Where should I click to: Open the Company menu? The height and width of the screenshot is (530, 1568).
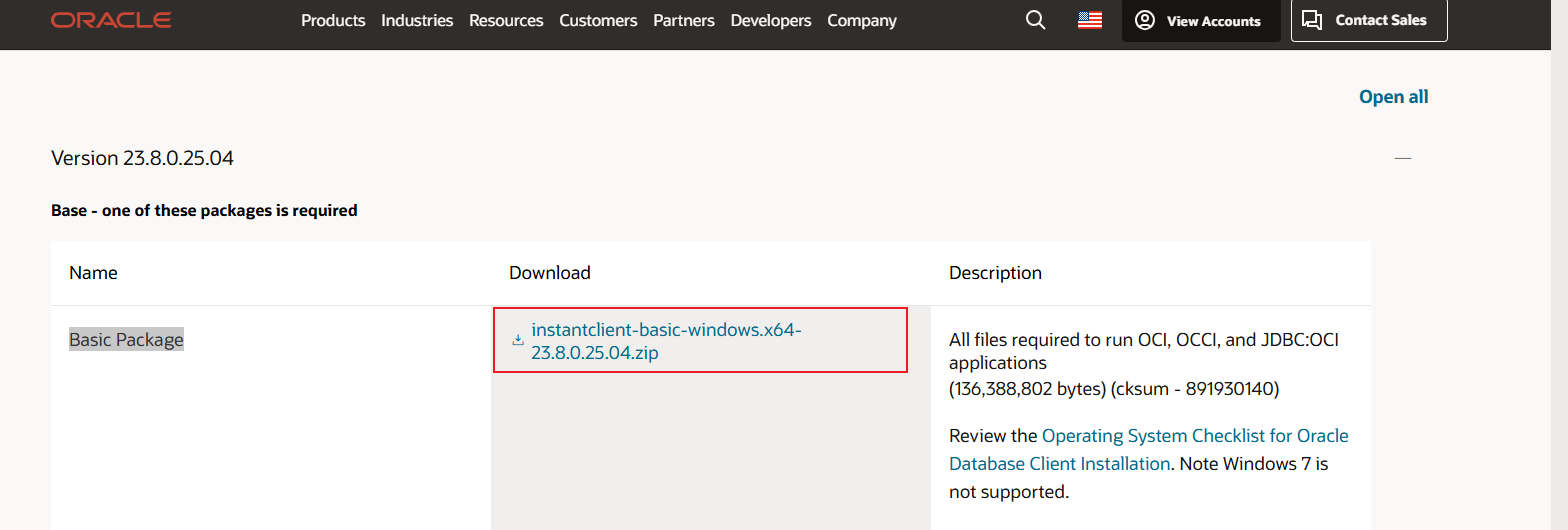click(x=862, y=20)
